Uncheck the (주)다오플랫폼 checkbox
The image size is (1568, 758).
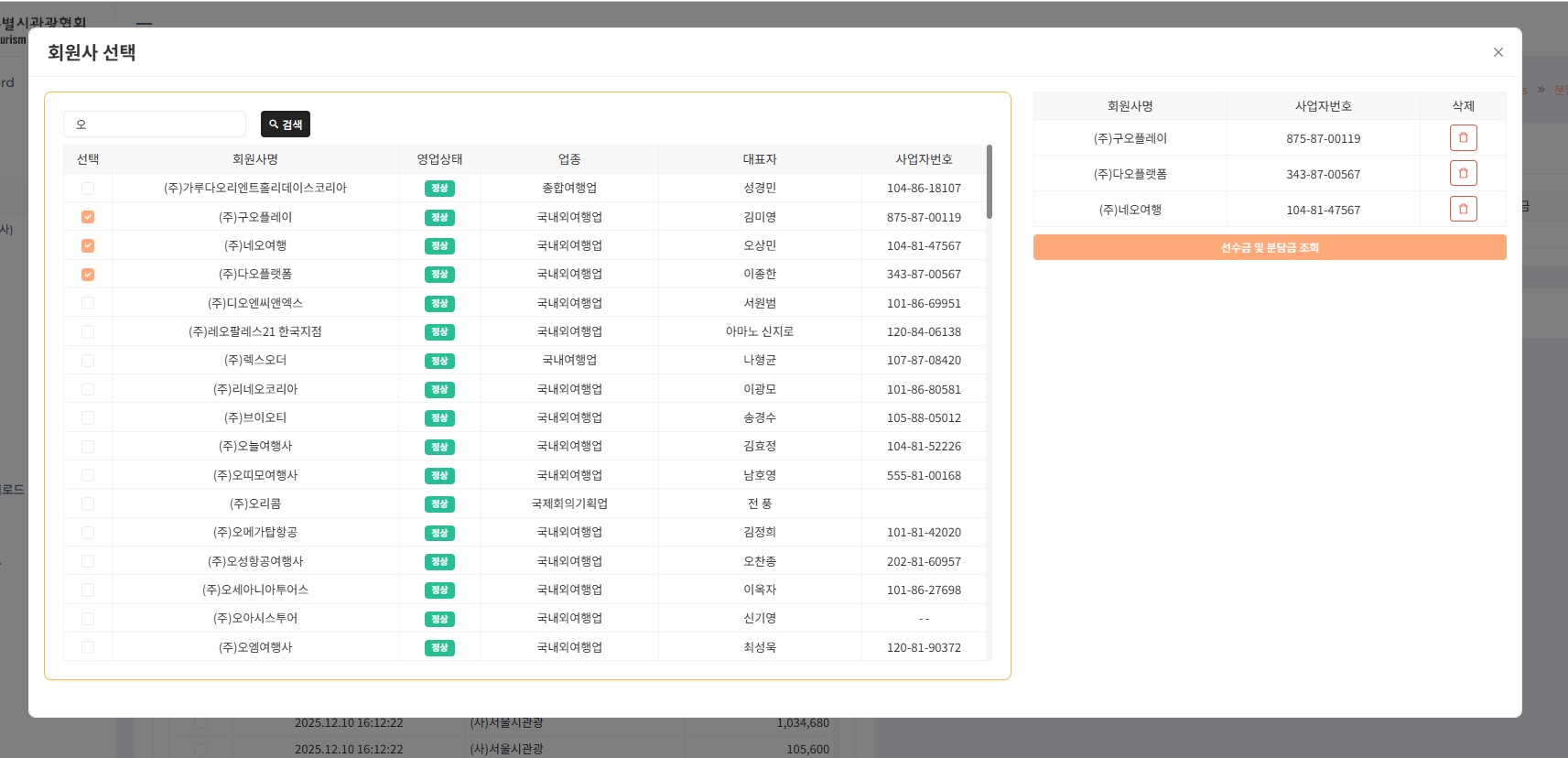88,275
